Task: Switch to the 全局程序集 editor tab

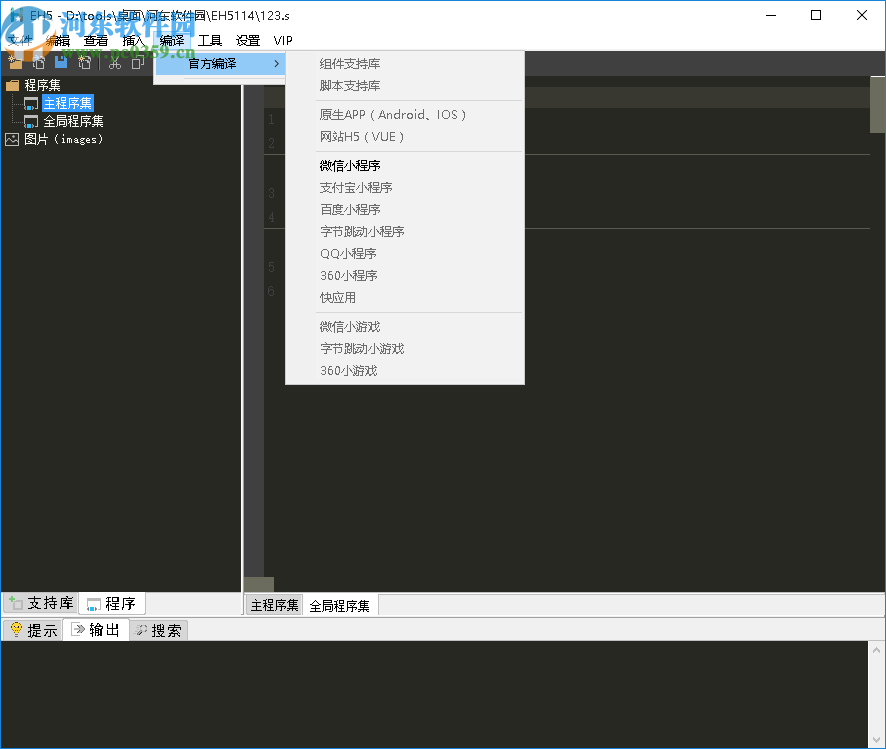Action: tap(339, 606)
